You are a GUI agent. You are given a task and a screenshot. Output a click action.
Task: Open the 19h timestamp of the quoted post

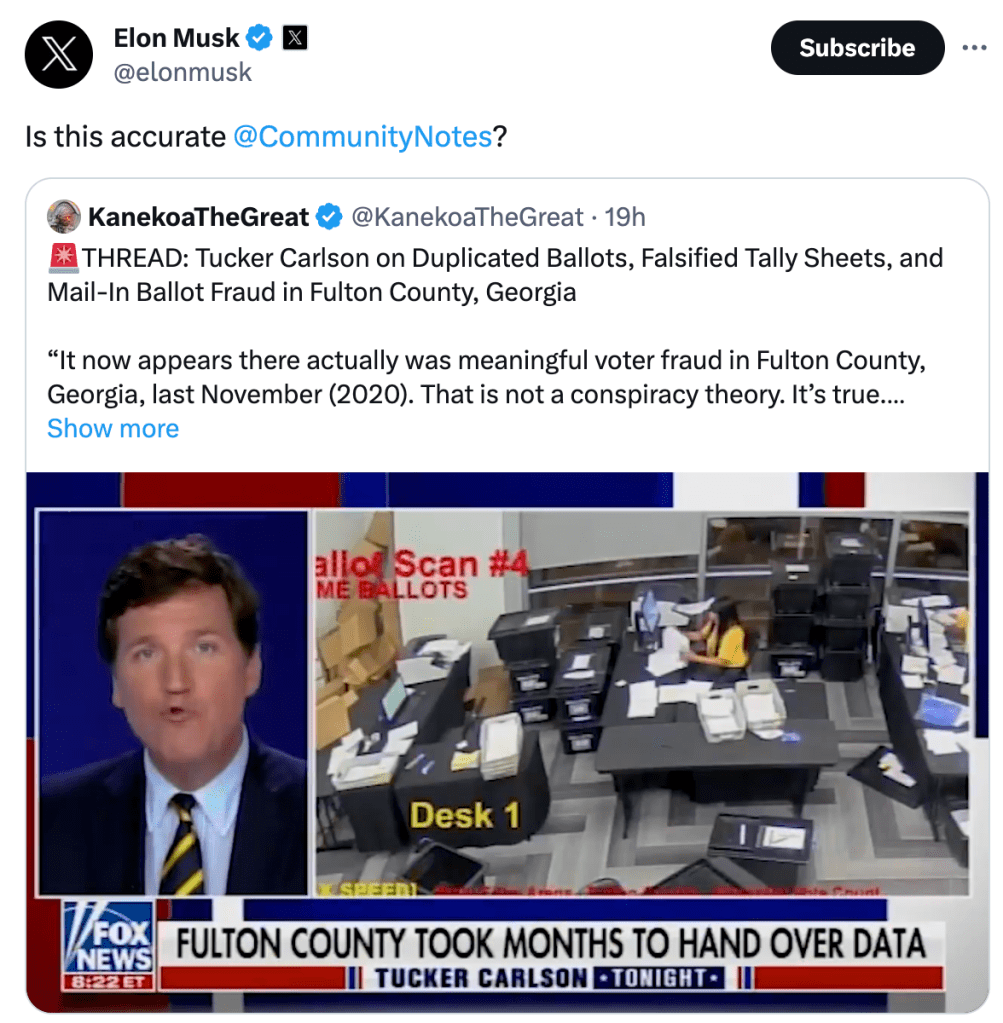pyautogui.click(x=625, y=217)
